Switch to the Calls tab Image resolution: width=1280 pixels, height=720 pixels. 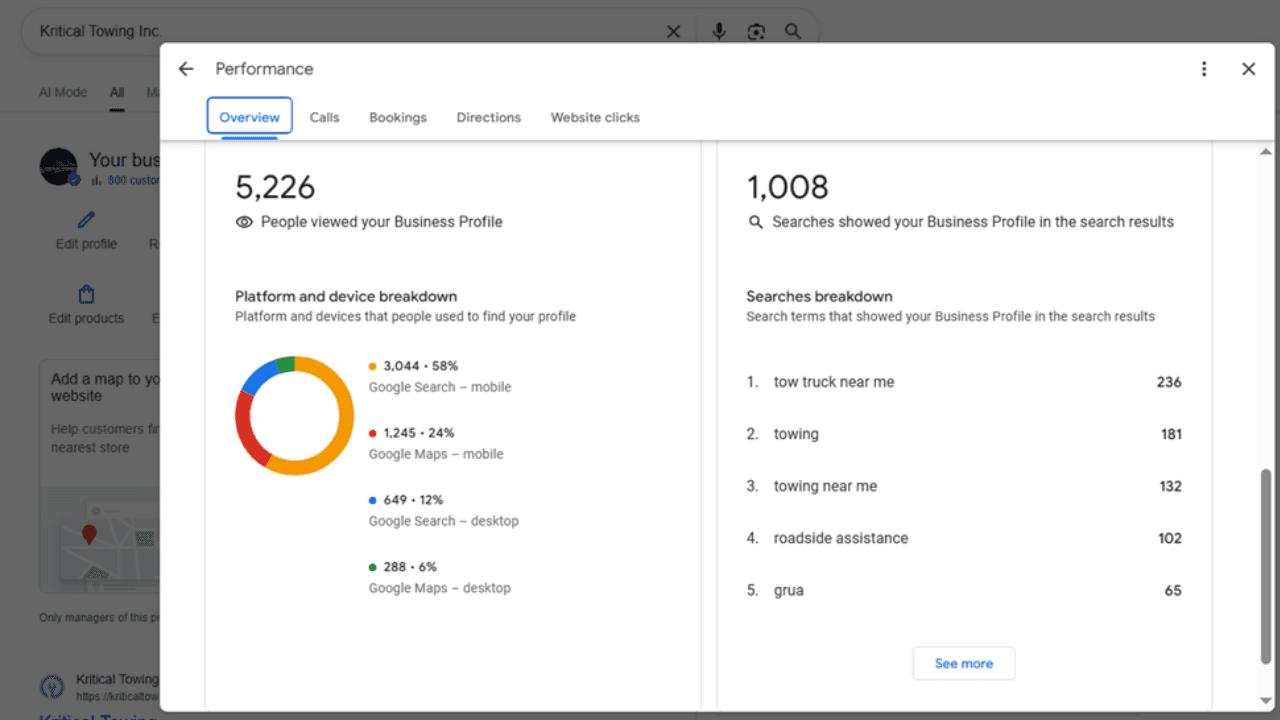point(324,117)
